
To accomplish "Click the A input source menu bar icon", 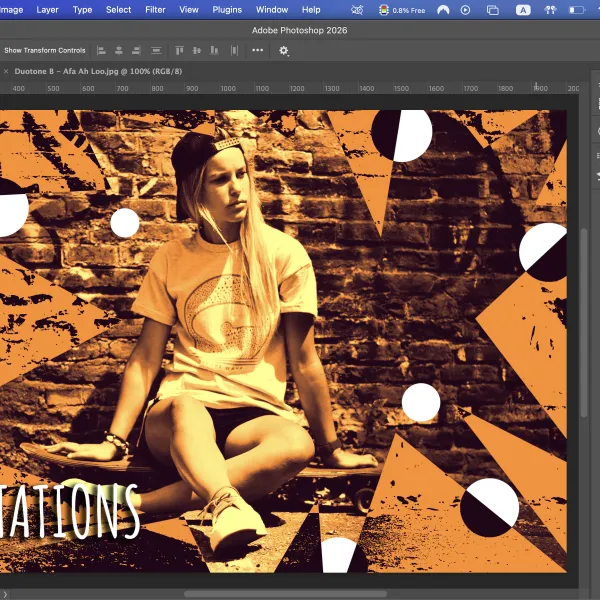I will coord(523,10).
